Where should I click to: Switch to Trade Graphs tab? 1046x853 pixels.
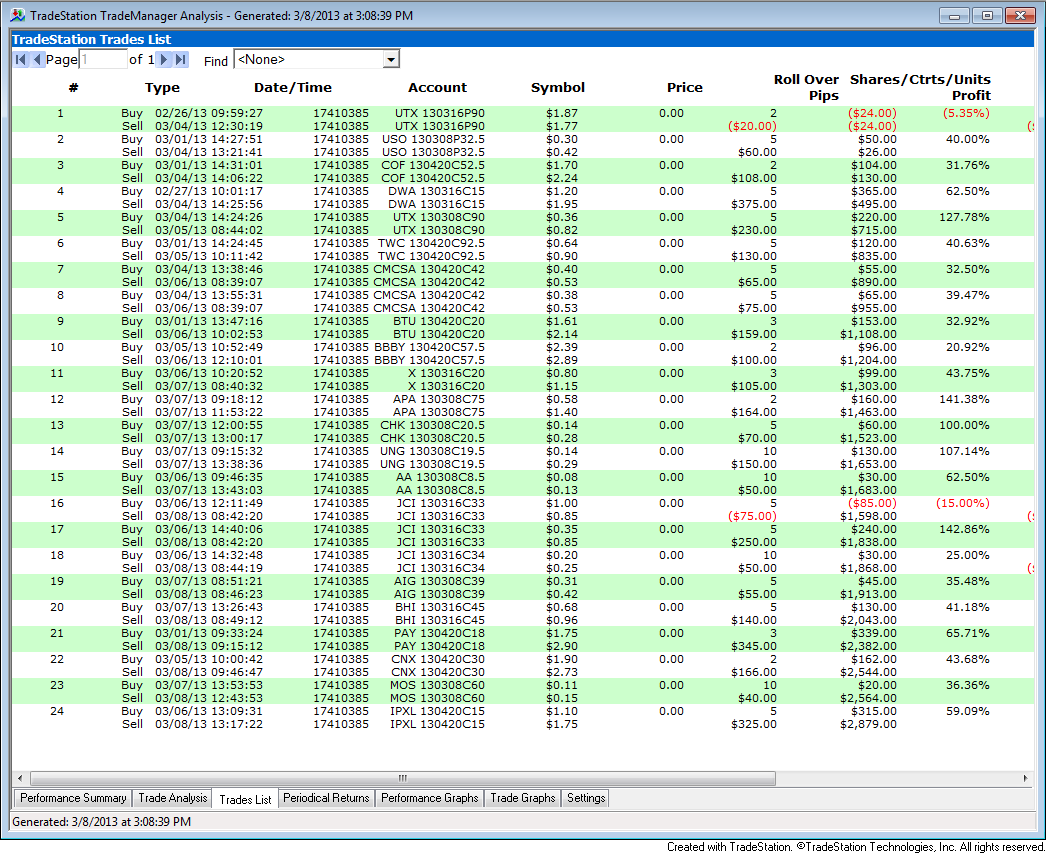pyautogui.click(x=523, y=798)
